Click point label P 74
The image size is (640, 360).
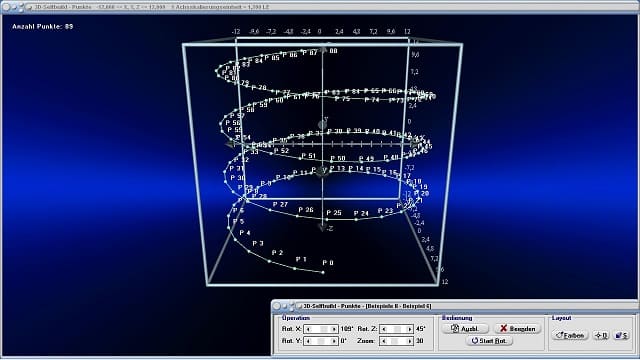372,100
